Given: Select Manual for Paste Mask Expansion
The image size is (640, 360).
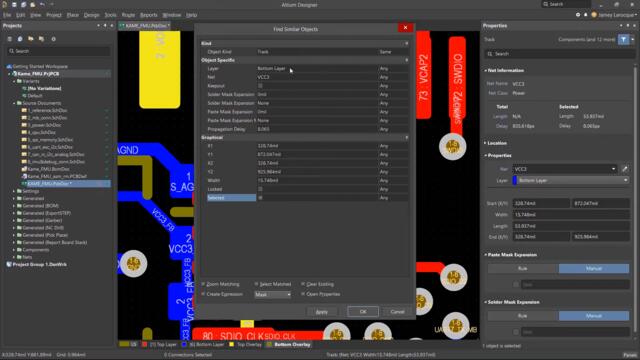Looking at the screenshot, I should point(594,268).
